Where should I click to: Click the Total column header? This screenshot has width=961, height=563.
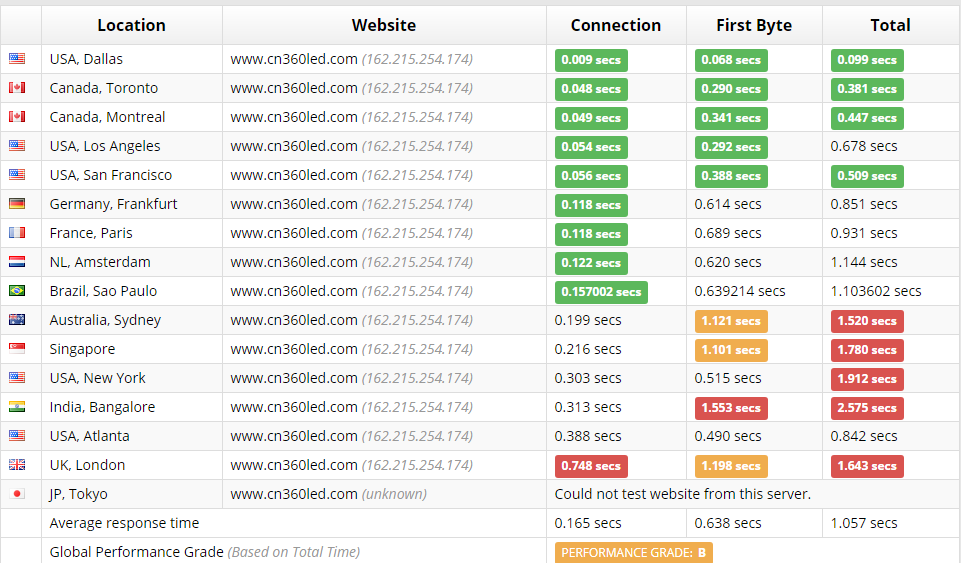pyautogui.click(x=891, y=25)
